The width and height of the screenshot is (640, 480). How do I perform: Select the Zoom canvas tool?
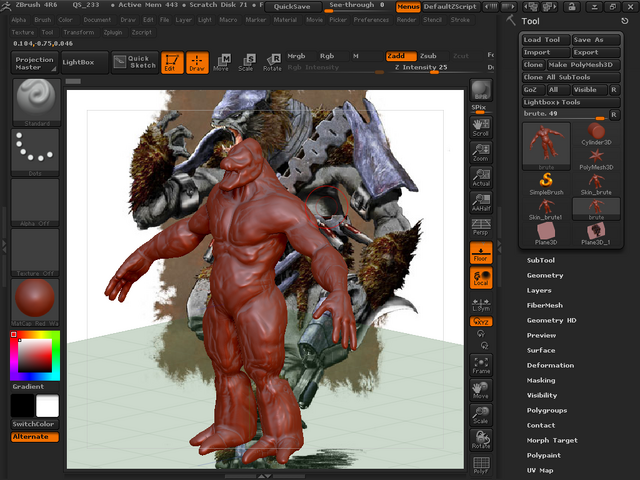(x=481, y=152)
